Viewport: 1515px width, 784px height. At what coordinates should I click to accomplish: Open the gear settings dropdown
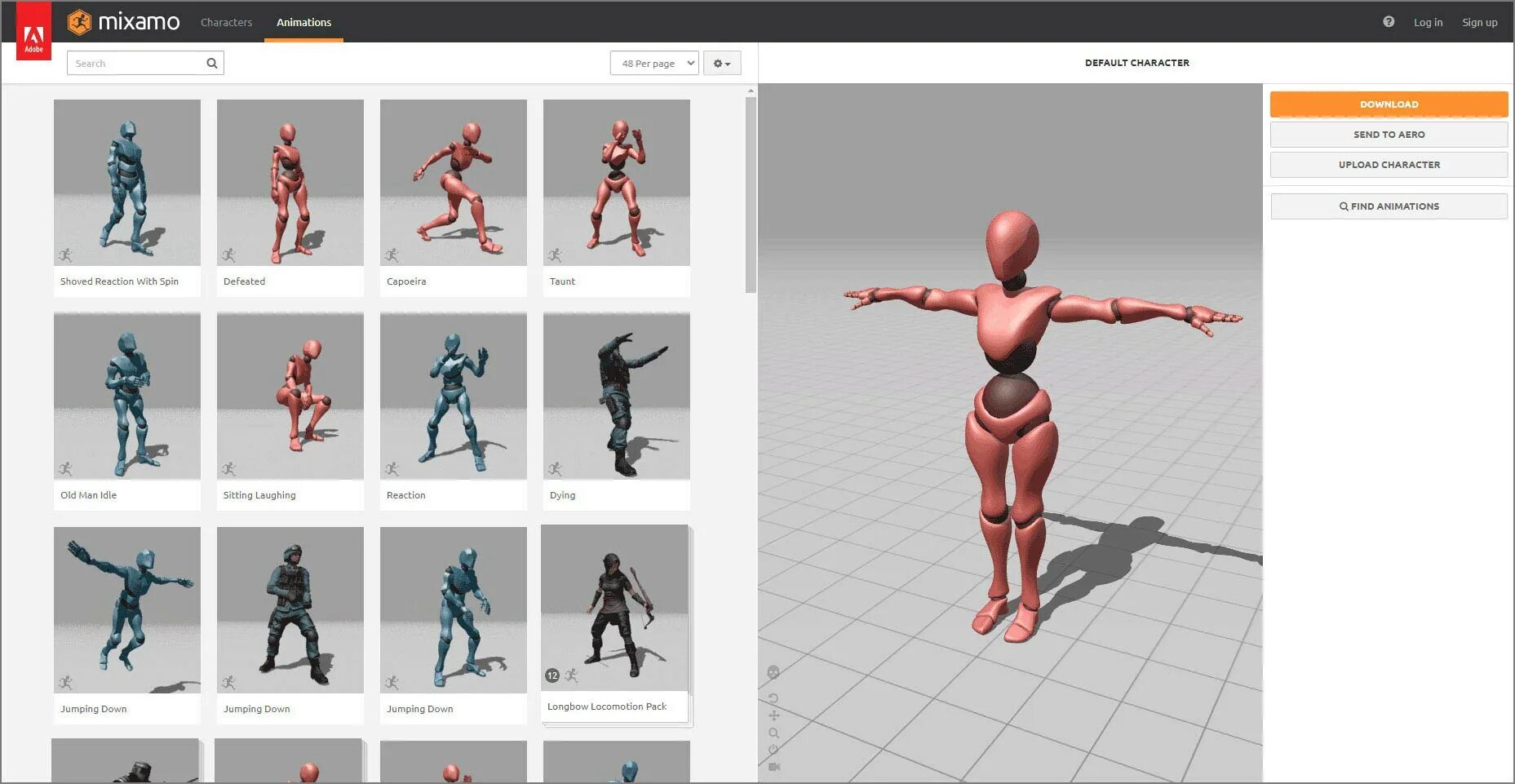(x=722, y=63)
